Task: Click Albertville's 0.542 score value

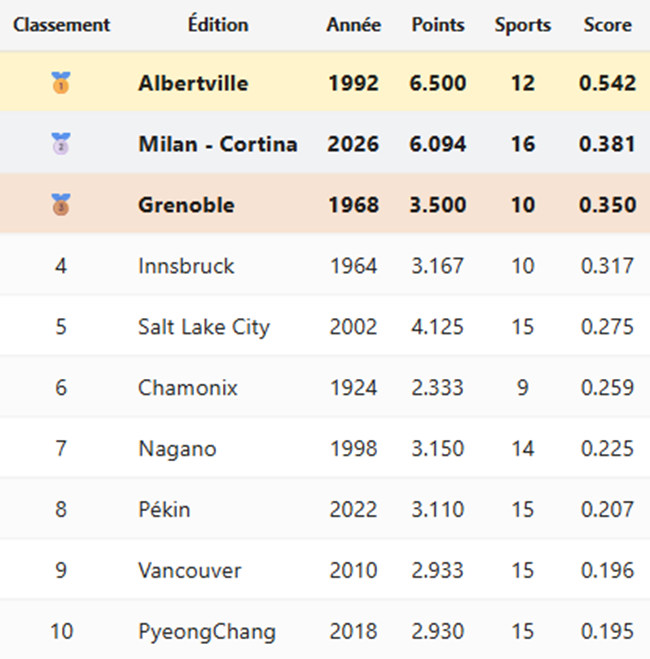Action: coord(607,84)
